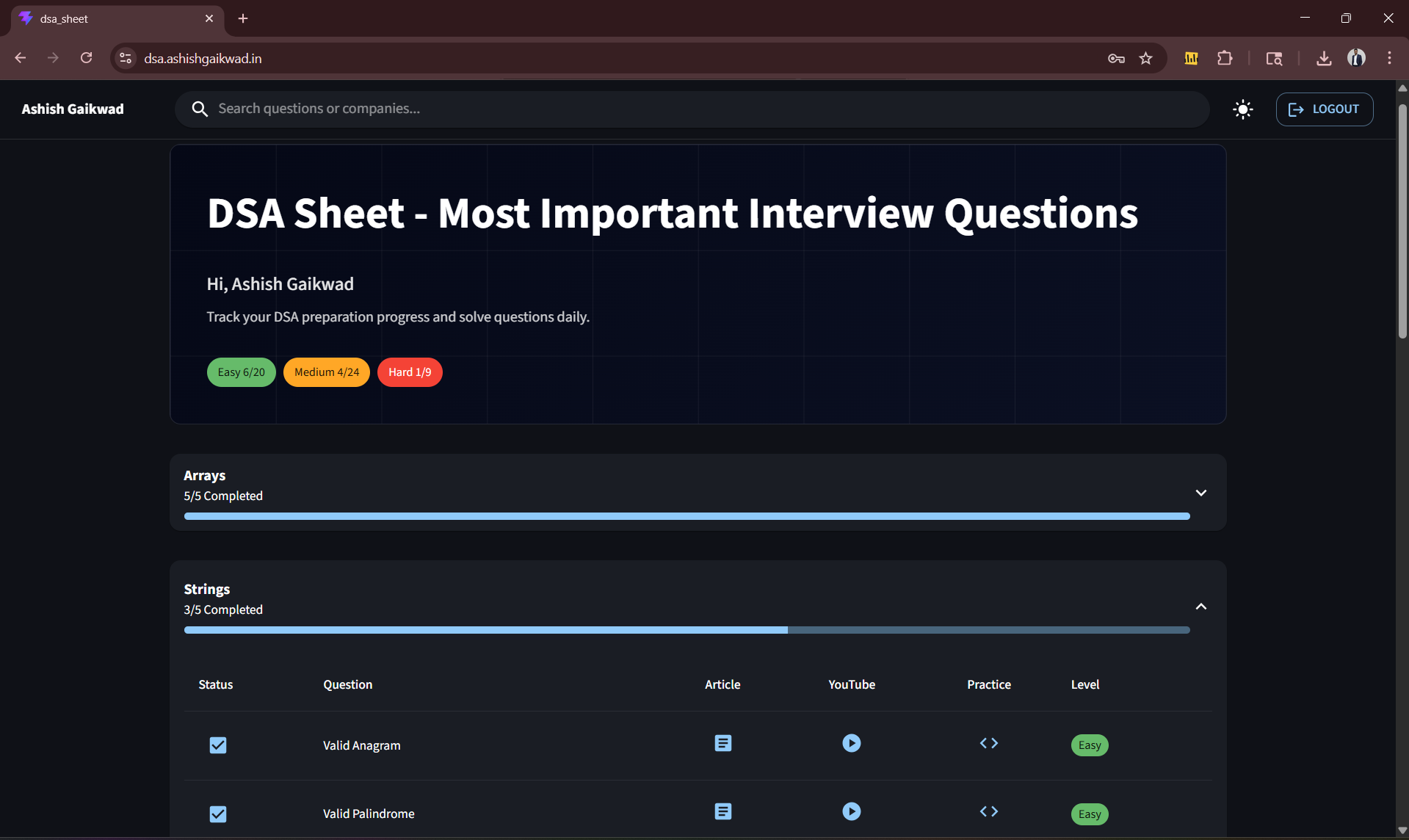Log out with the LOGOUT button
The height and width of the screenshot is (840, 1409).
coord(1324,109)
